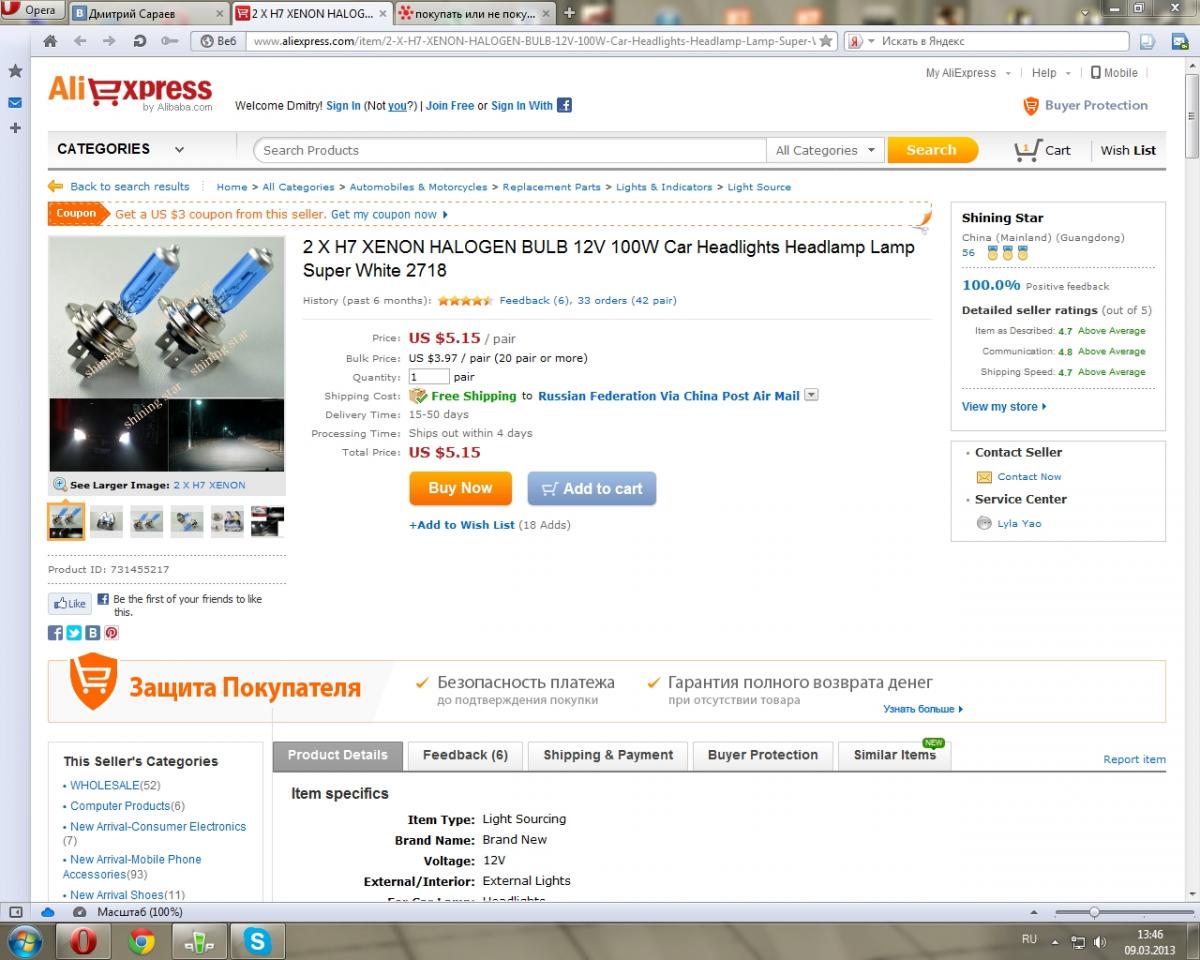Expand the CATEGORIES dropdown
This screenshot has width=1200, height=960.
pyautogui.click(x=121, y=149)
